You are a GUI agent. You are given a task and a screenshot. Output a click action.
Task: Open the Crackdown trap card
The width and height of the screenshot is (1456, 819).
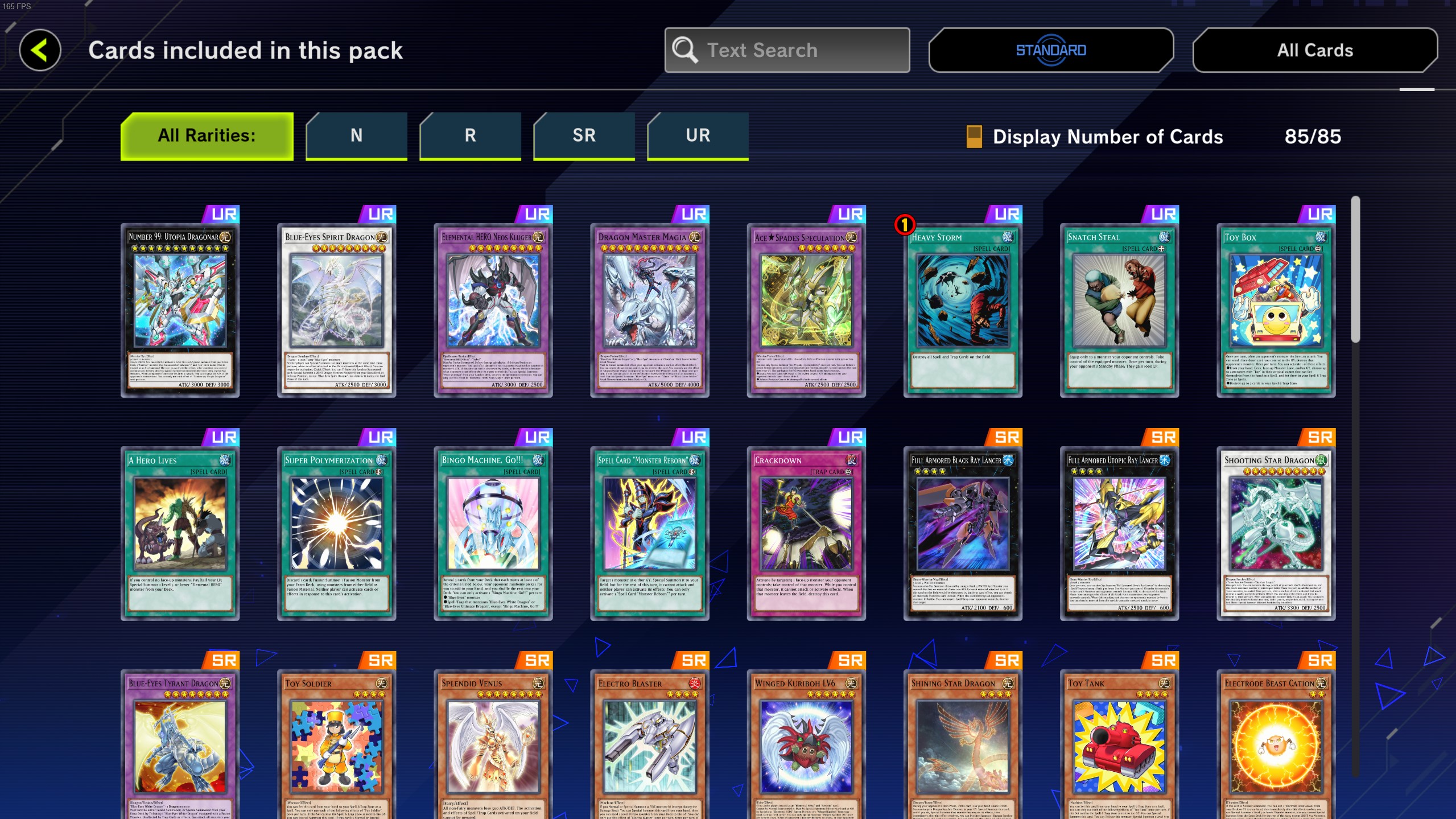[806, 533]
